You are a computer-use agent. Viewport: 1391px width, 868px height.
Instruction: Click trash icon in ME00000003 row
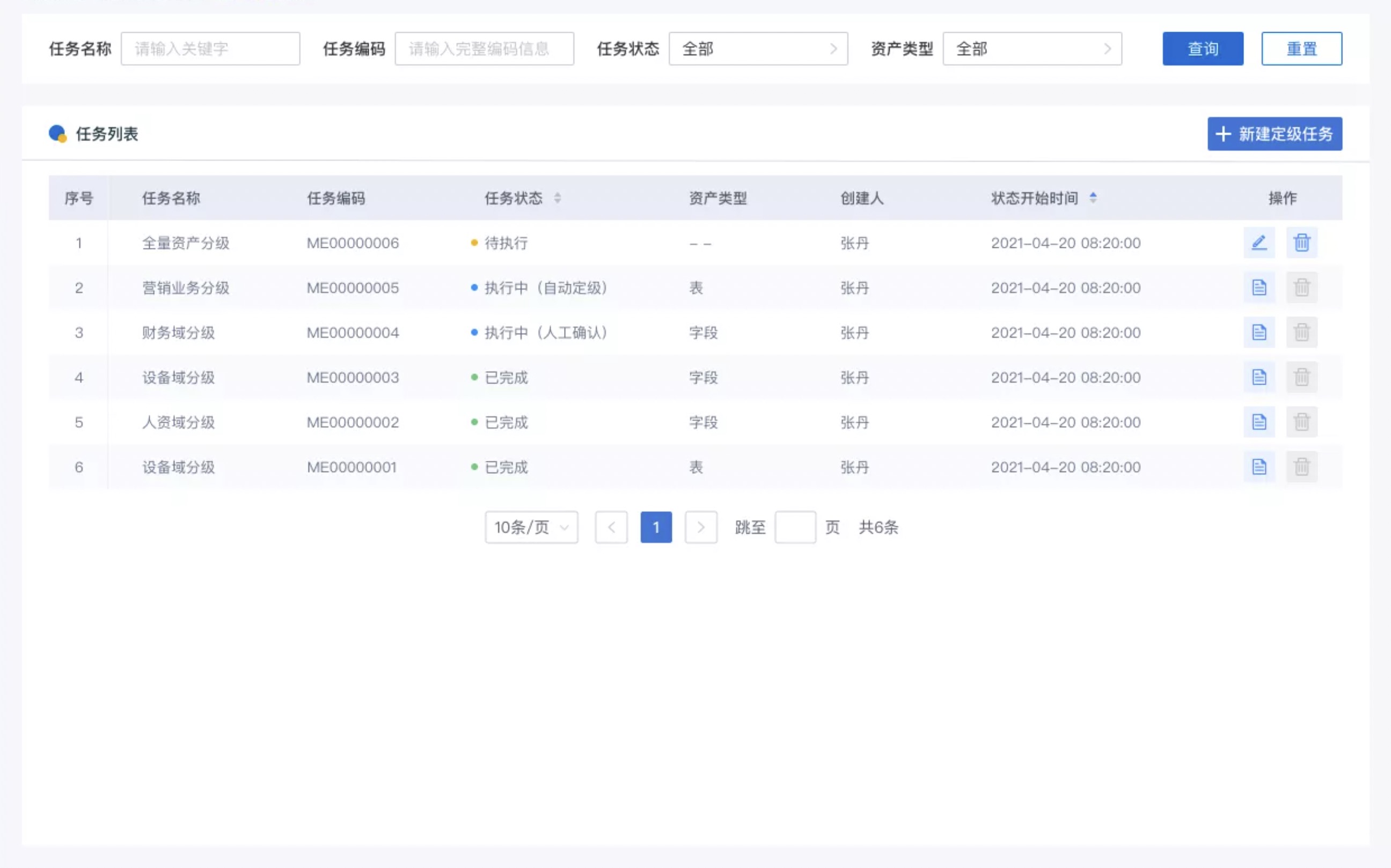point(1301,377)
